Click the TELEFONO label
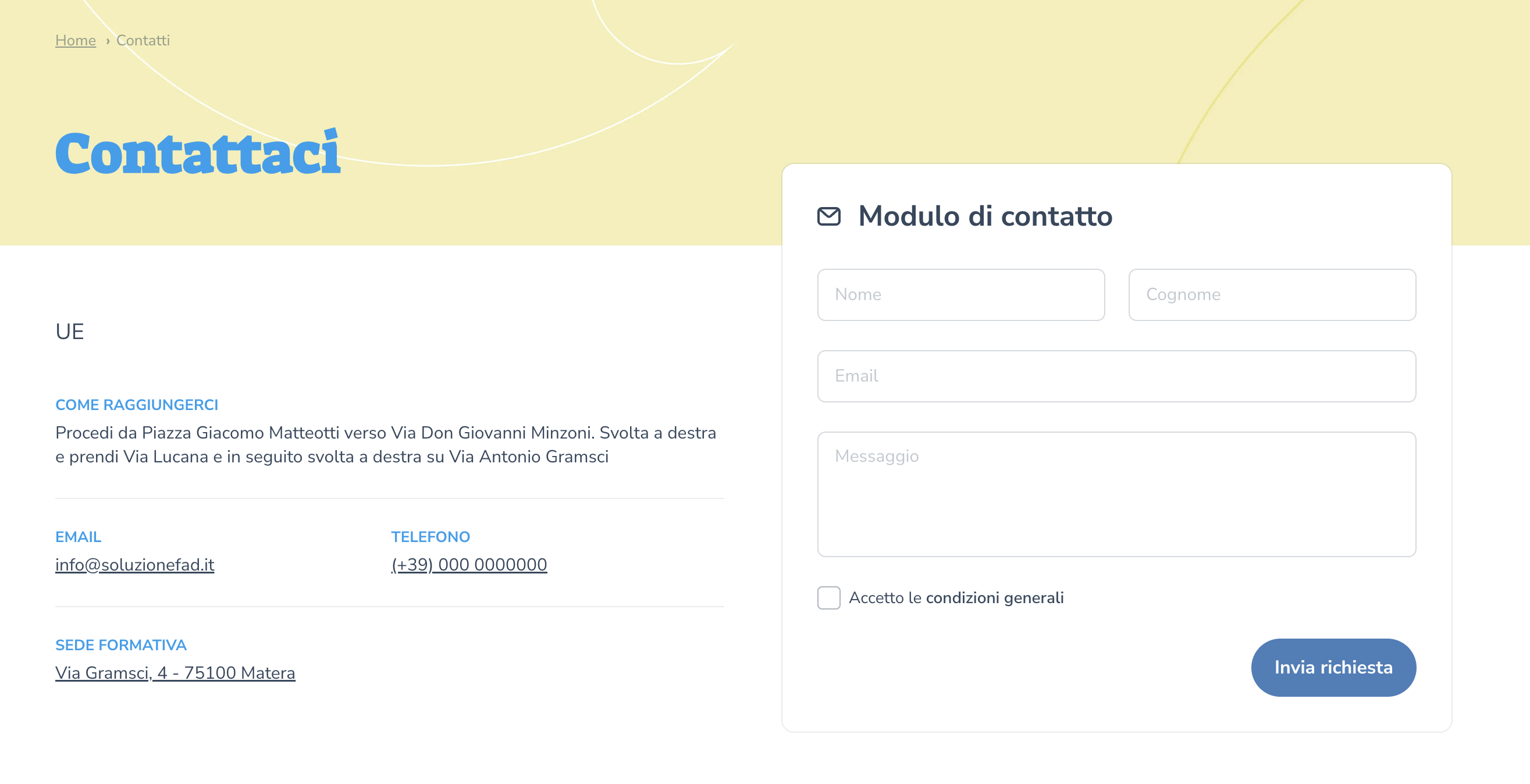 [x=430, y=537]
